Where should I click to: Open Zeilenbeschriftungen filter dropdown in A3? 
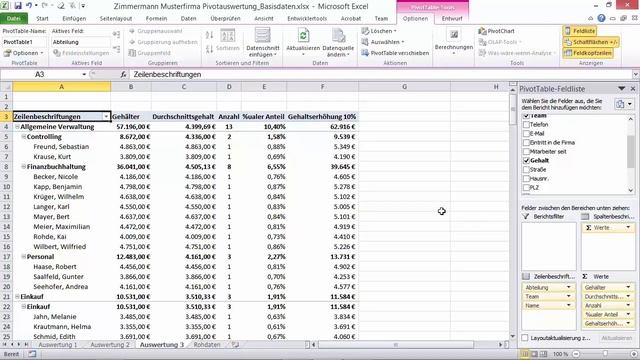[x=106, y=117]
